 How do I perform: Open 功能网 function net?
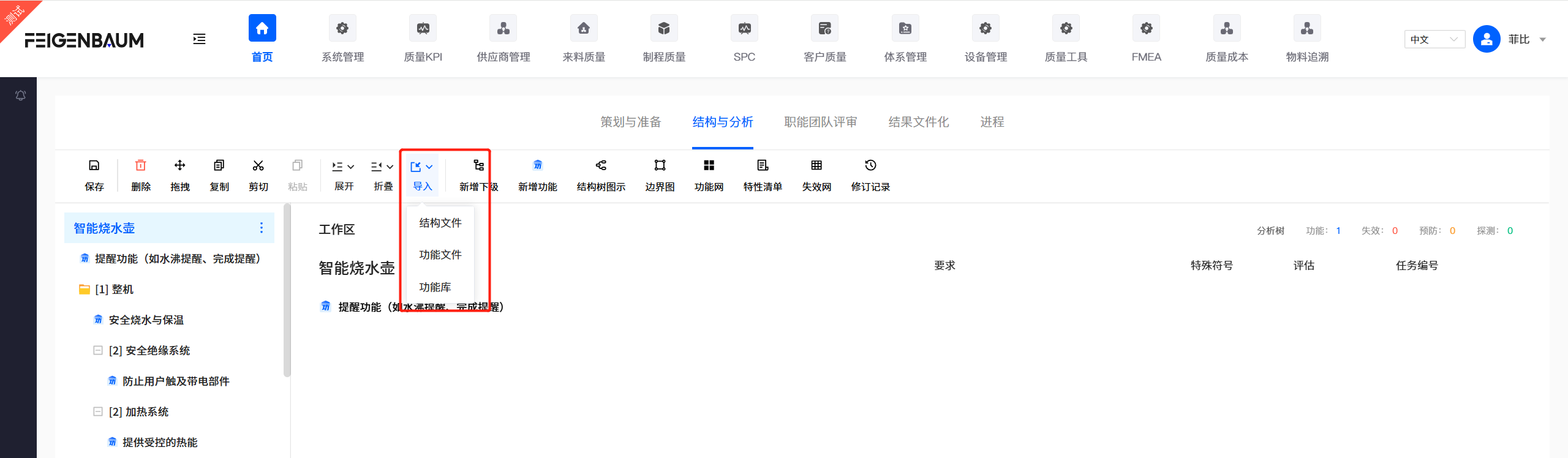[x=709, y=175]
